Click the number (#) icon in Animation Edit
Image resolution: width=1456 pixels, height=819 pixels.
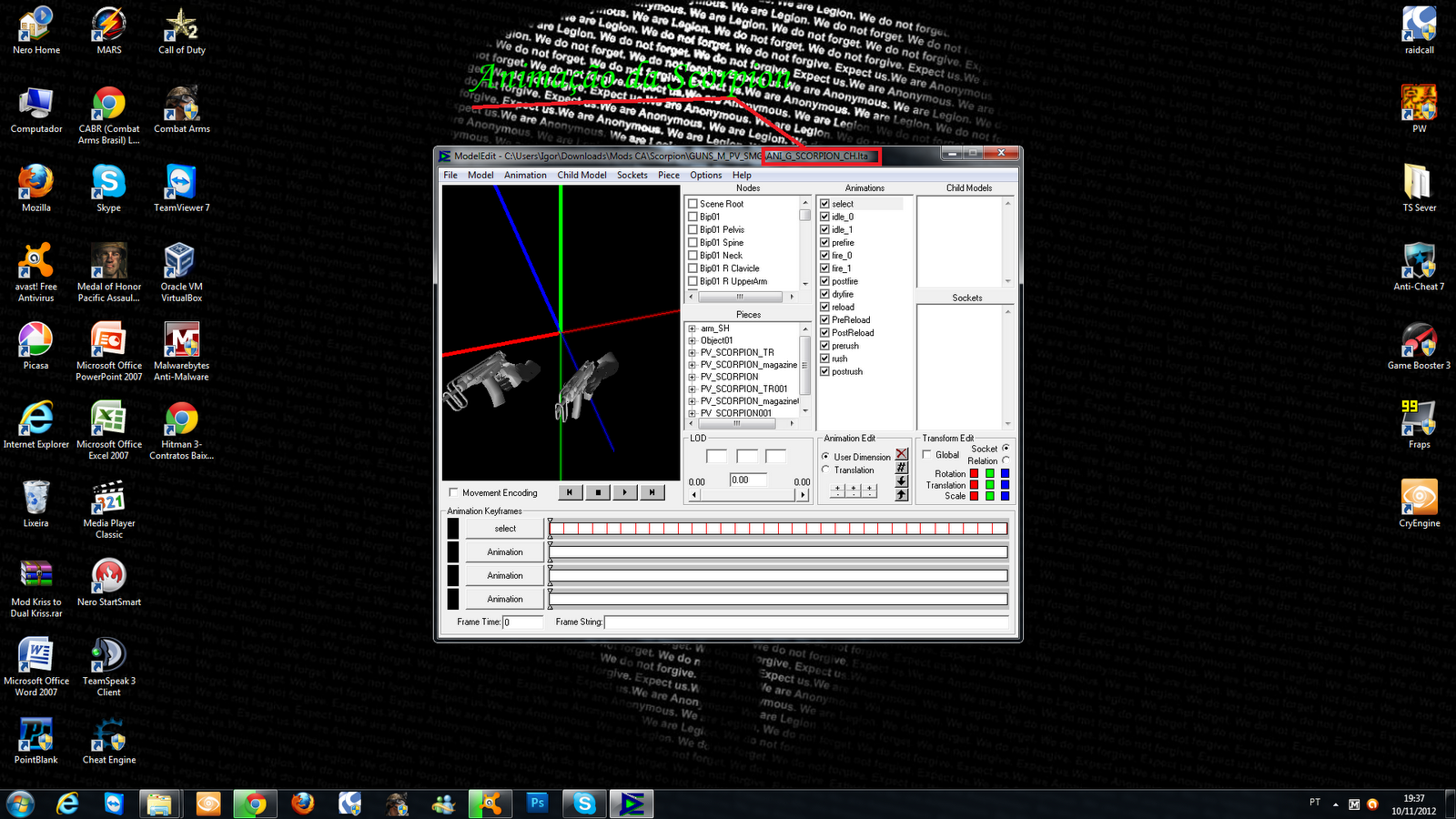[902, 468]
